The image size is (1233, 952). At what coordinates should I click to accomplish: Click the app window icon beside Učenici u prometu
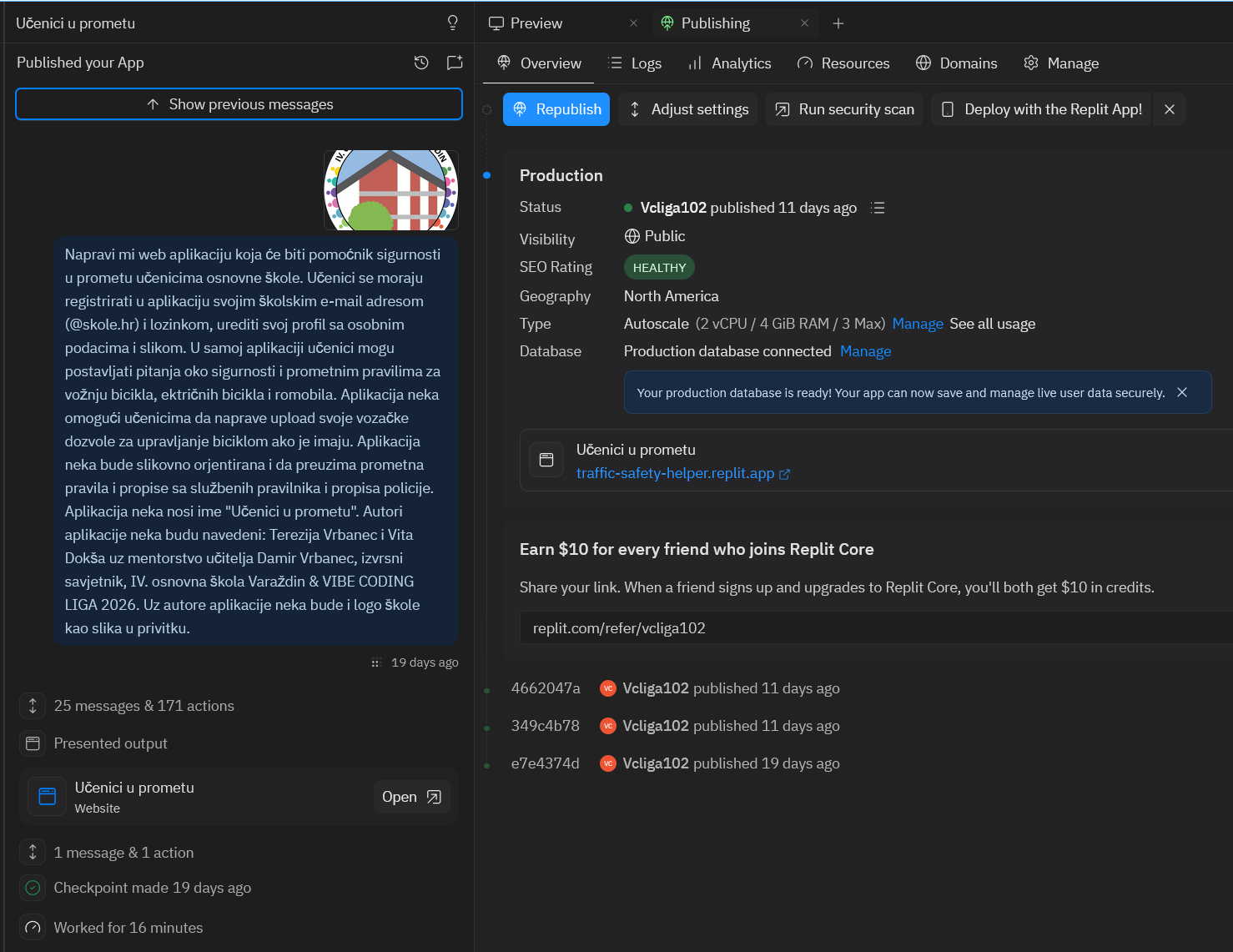546,460
